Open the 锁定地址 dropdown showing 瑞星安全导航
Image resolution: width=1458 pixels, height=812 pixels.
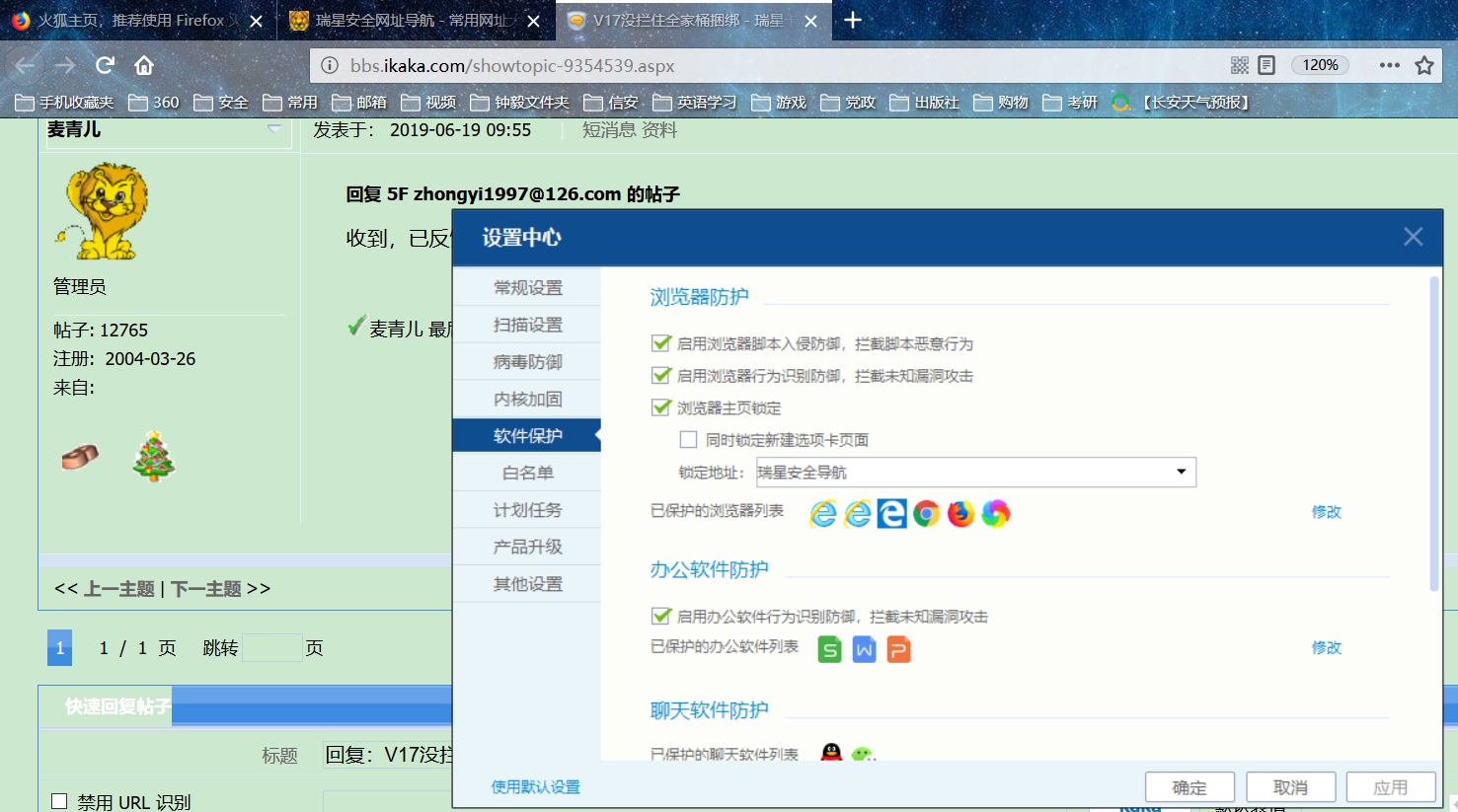click(x=976, y=472)
